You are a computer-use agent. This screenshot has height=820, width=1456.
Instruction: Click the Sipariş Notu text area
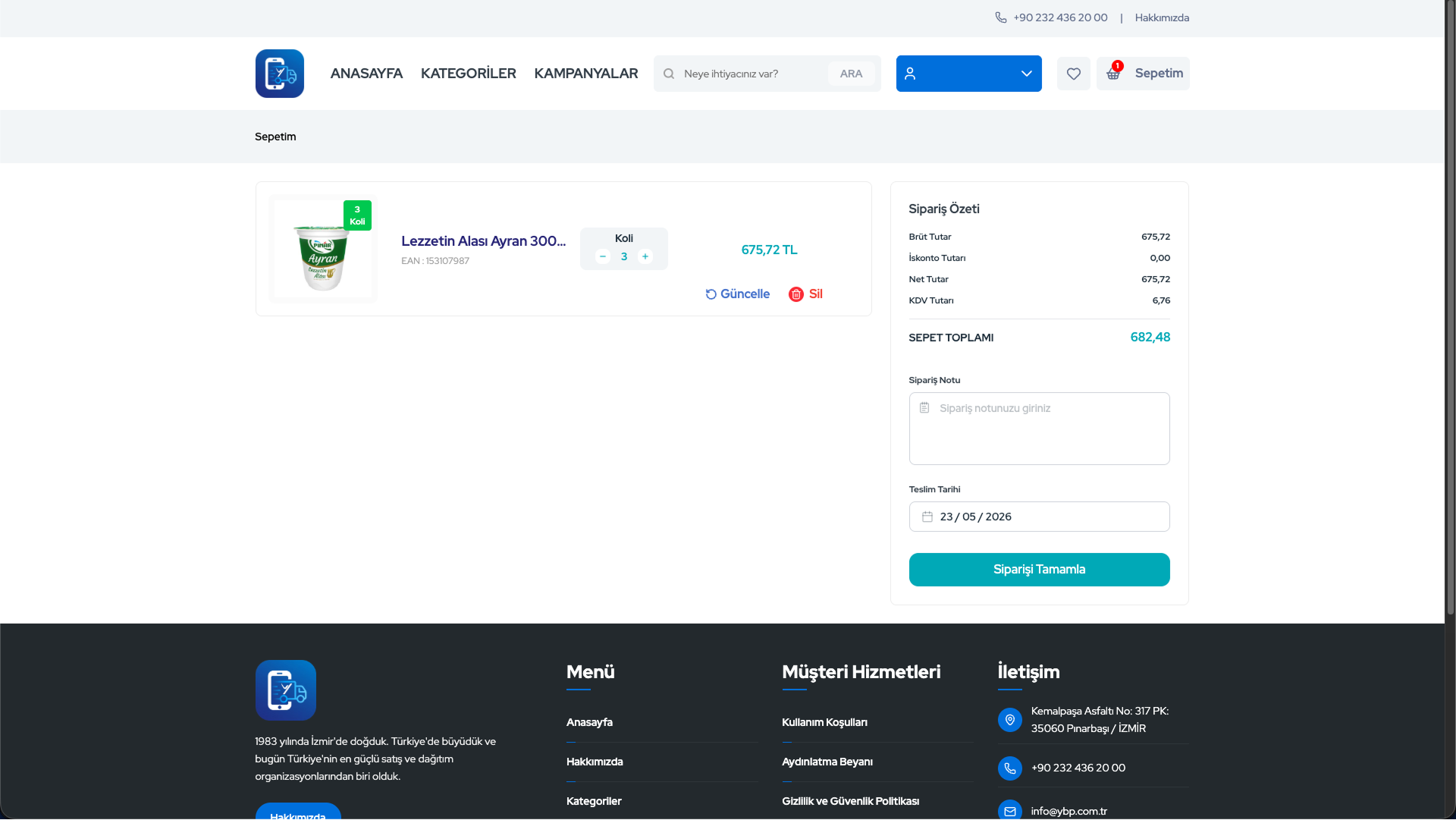(1039, 429)
